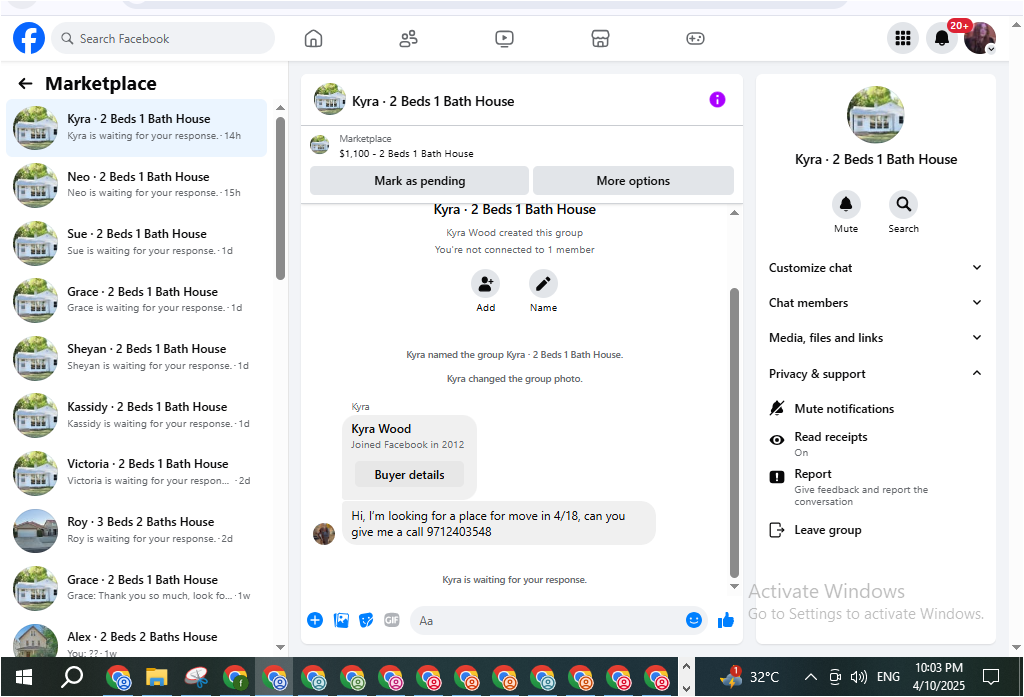Switch ENG input language indicator
Viewport: 1024px width, 697px height.
tap(888, 677)
